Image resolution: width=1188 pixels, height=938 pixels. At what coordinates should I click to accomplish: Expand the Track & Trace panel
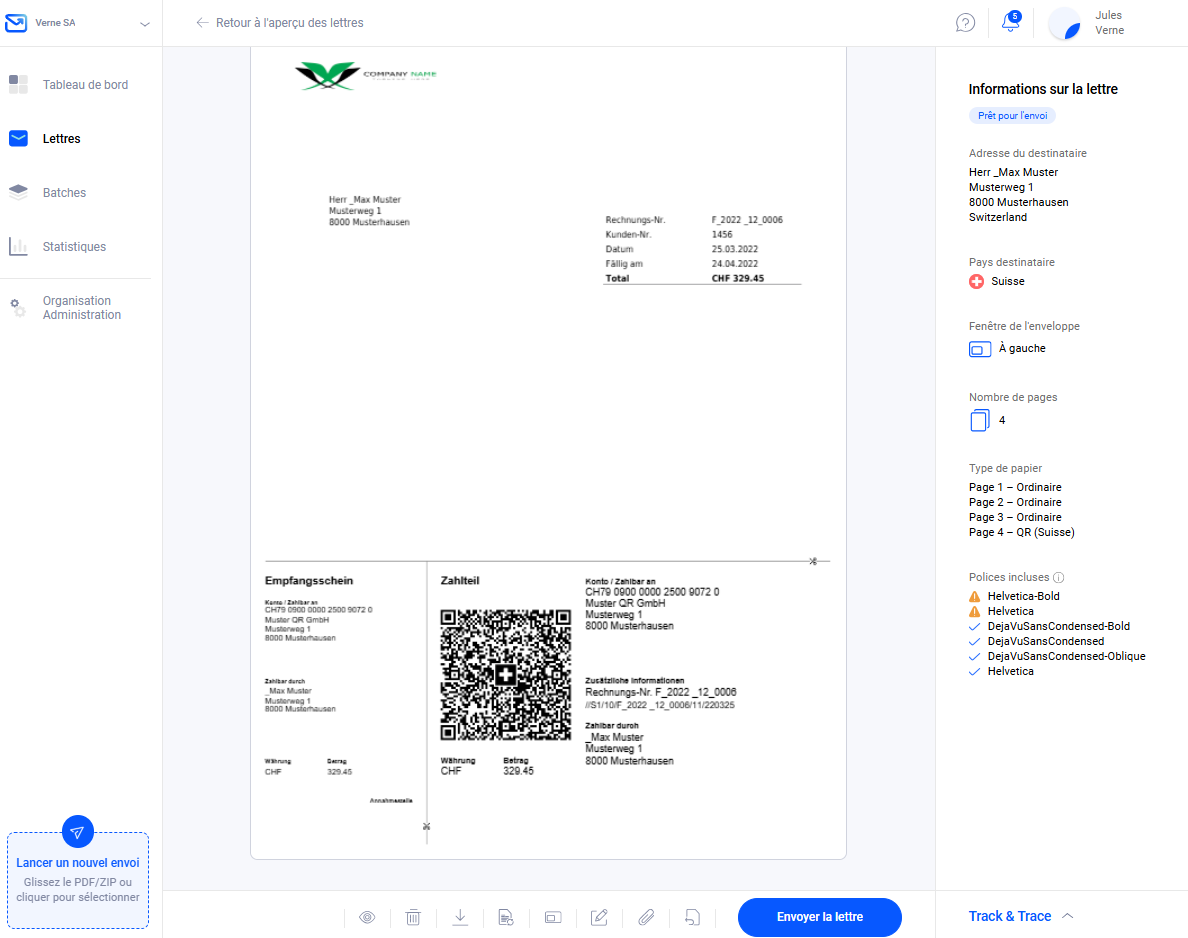pos(1021,916)
